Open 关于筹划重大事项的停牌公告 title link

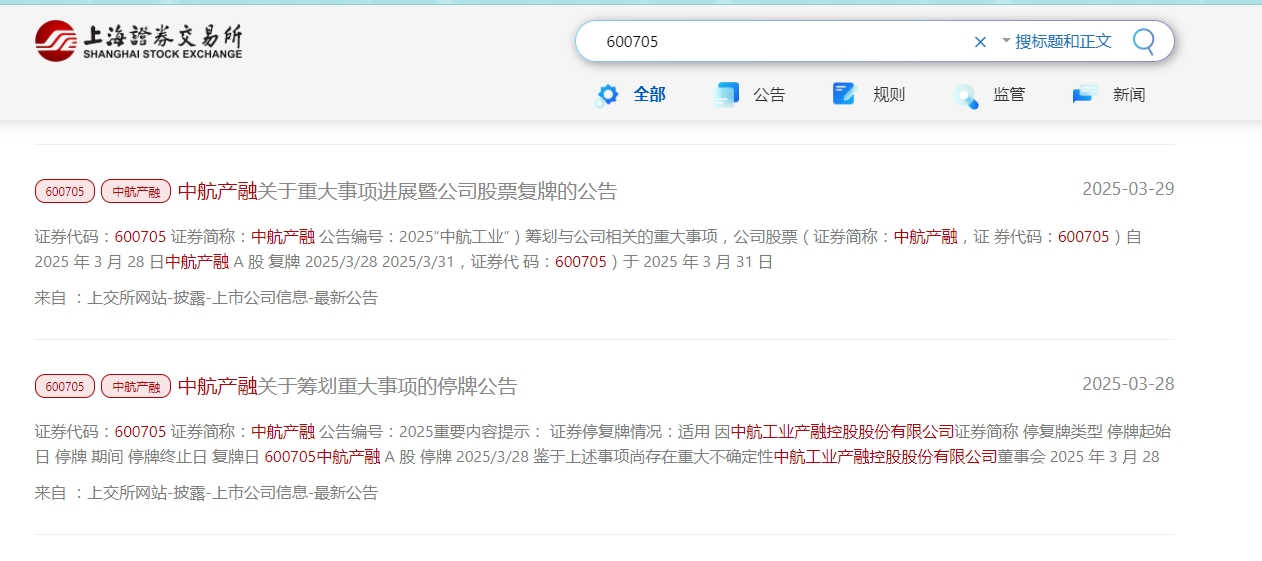coord(348,386)
